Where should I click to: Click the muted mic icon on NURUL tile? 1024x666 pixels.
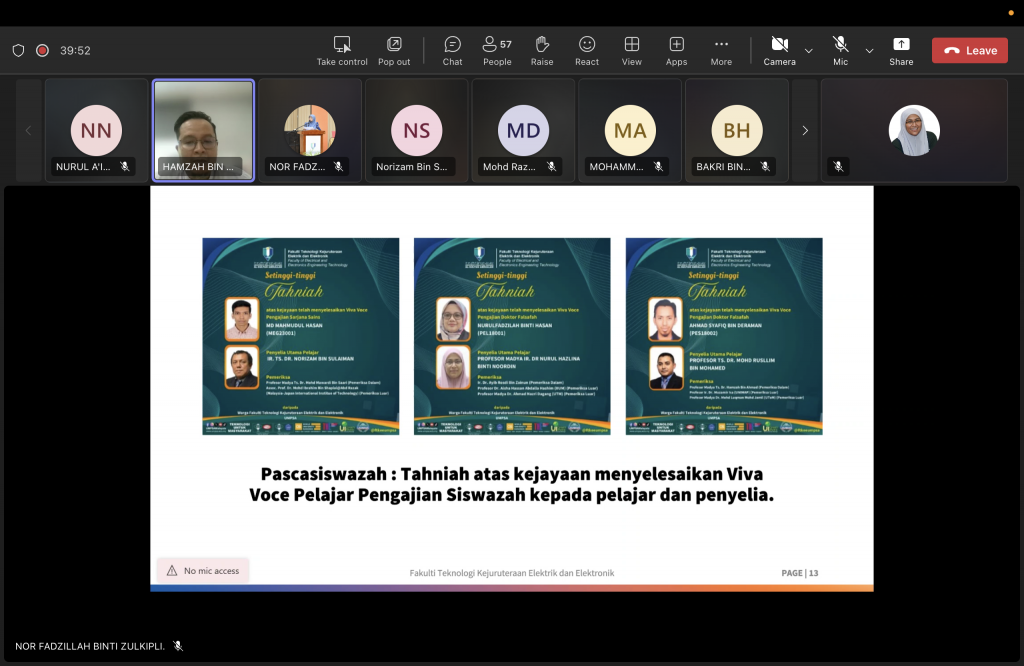pos(125,166)
